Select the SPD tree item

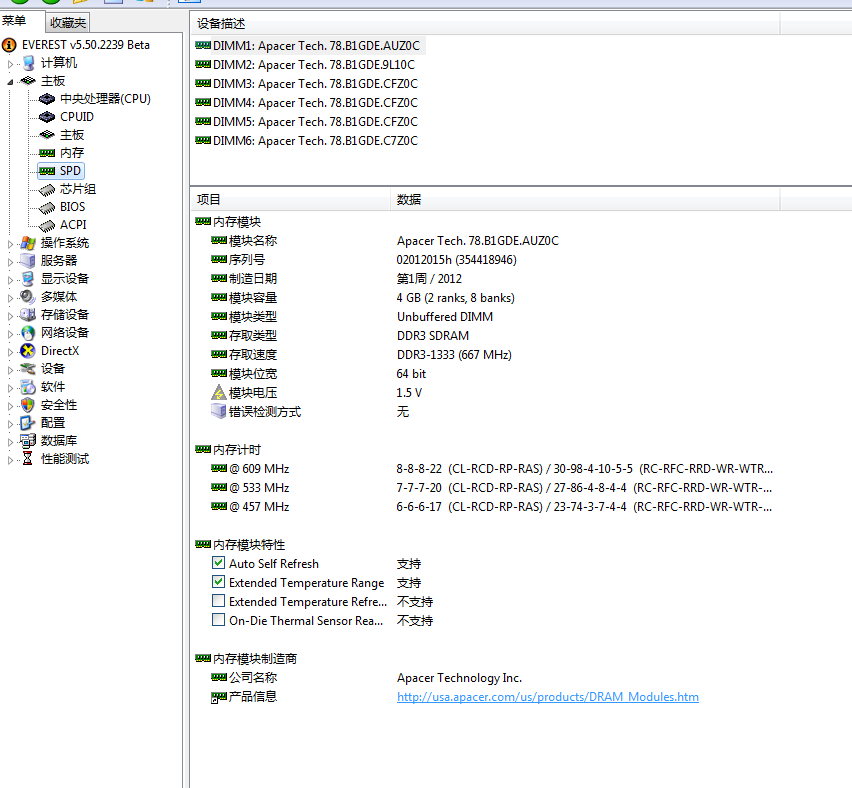[61, 171]
